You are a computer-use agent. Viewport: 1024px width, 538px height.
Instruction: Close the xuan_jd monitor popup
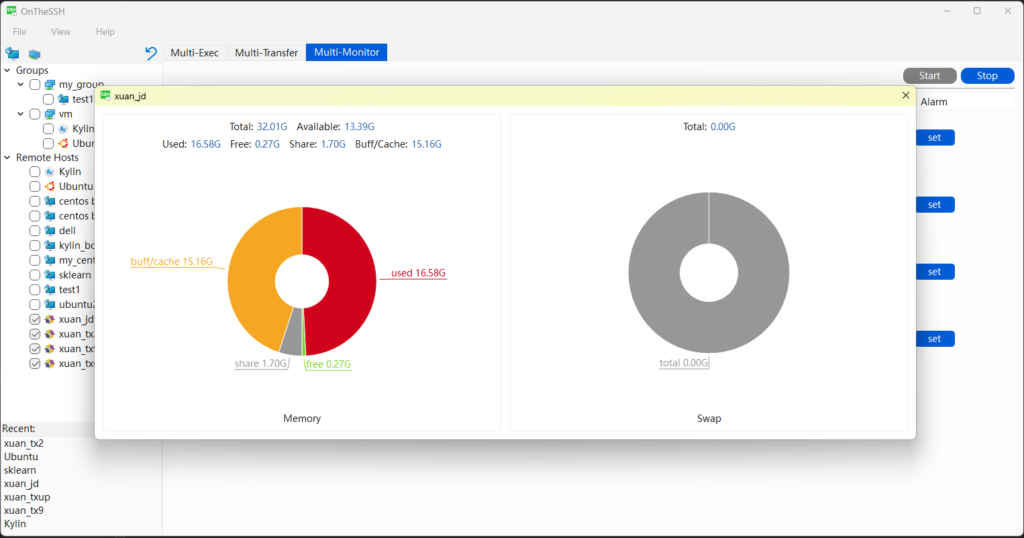906,96
